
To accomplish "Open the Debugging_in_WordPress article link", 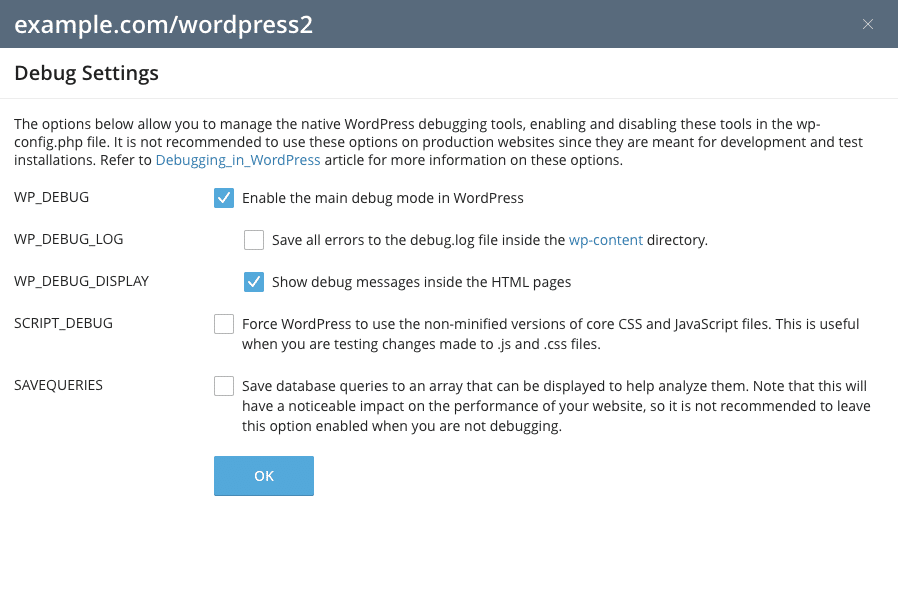I will click(238, 160).
